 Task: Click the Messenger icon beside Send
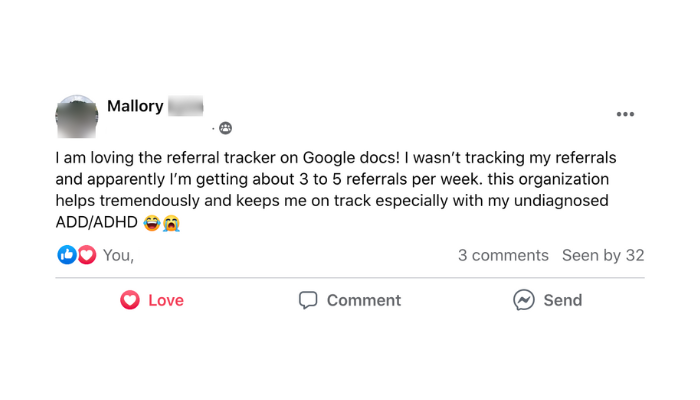(x=523, y=300)
